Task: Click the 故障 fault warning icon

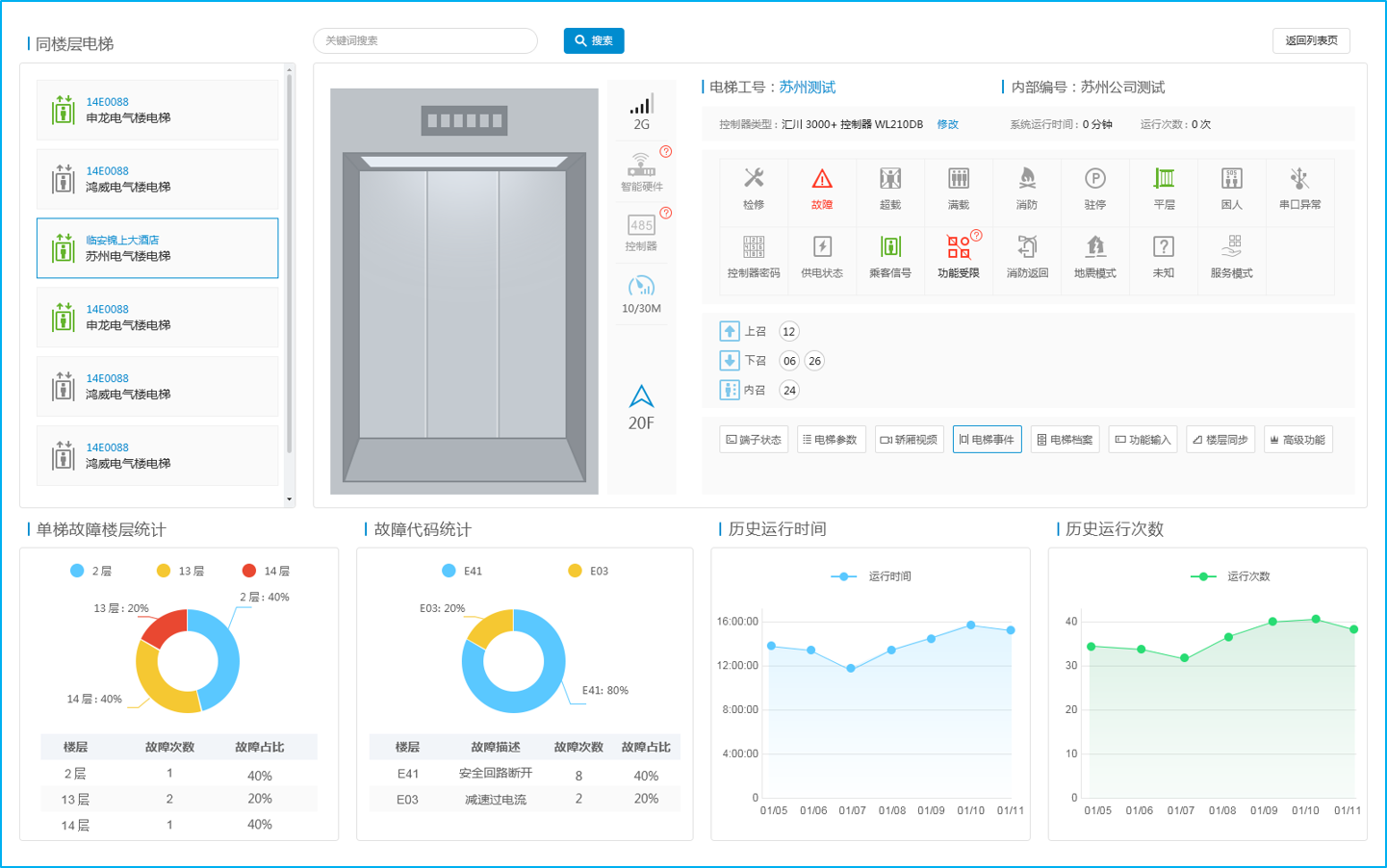Action: (821, 180)
